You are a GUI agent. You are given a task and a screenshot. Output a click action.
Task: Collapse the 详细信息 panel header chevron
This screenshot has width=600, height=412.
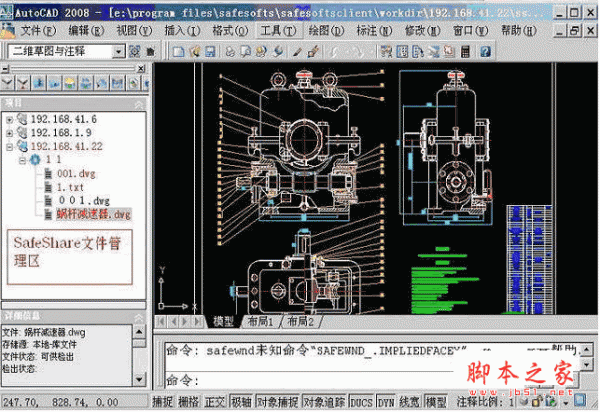[x=139, y=316]
